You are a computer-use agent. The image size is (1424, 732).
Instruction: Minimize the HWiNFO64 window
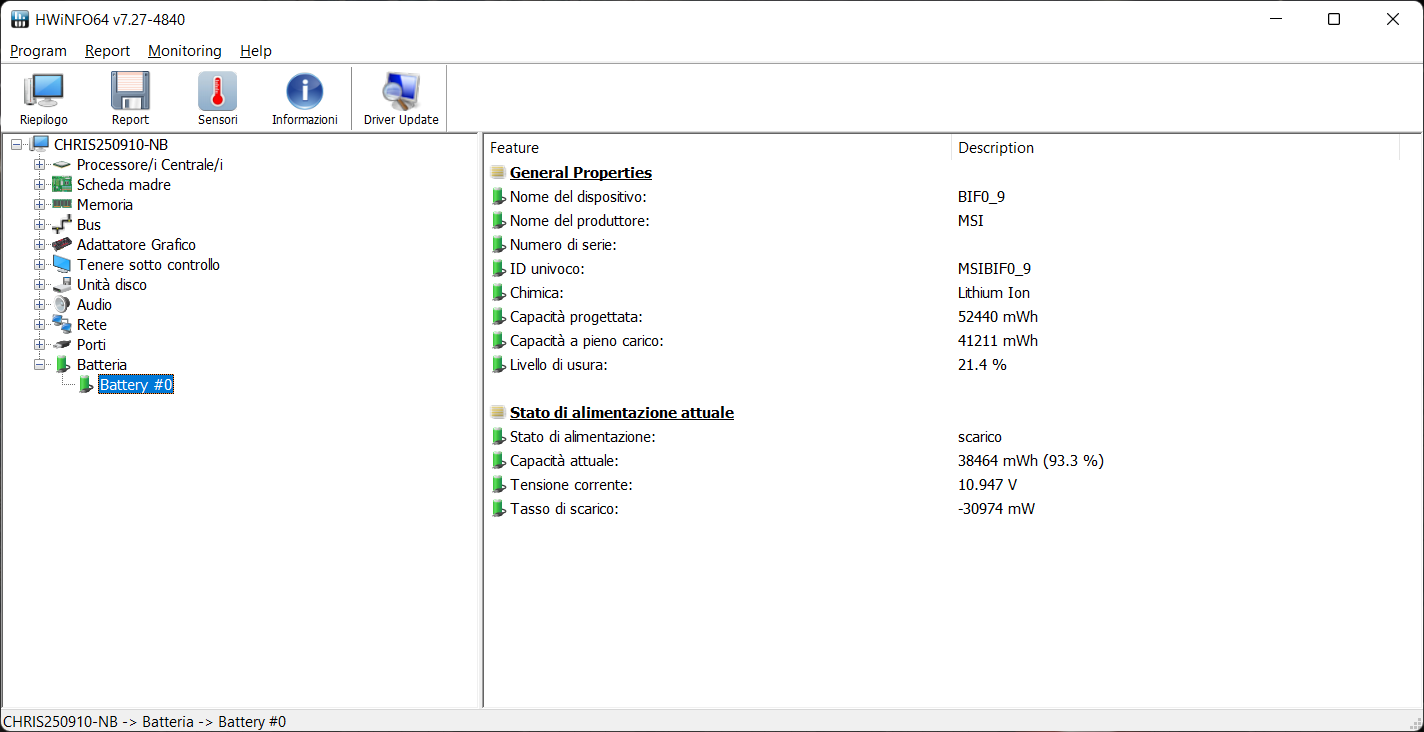[x=1275, y=19]
